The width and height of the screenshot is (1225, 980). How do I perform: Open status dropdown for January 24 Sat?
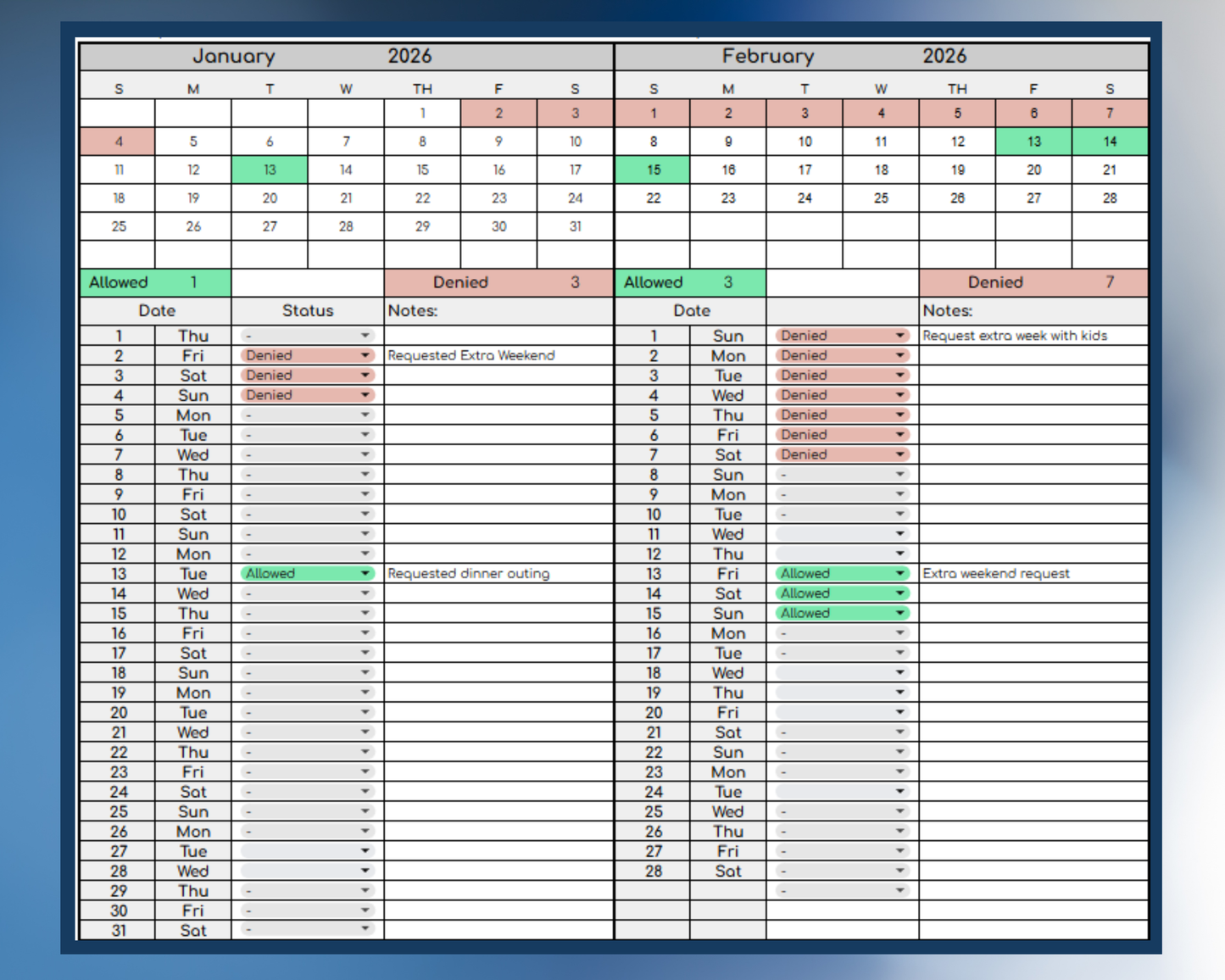click(308, 791)
